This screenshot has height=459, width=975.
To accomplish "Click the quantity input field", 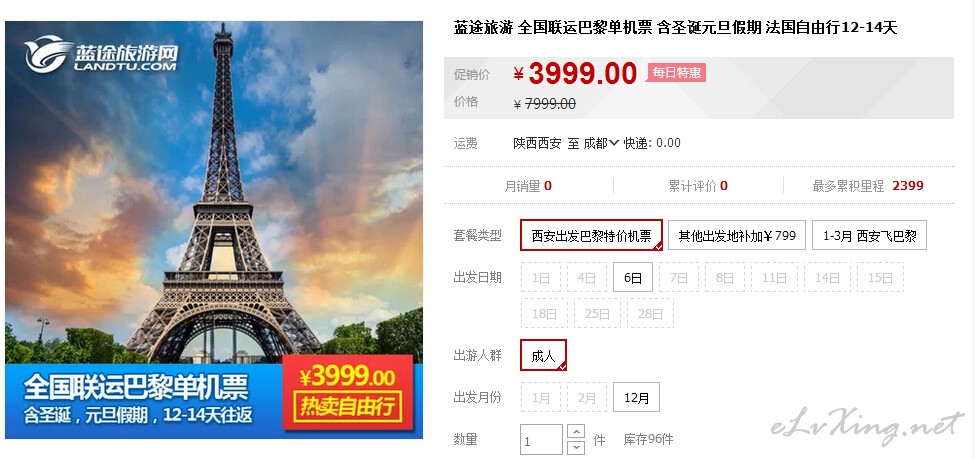I will tap(542, 440).
